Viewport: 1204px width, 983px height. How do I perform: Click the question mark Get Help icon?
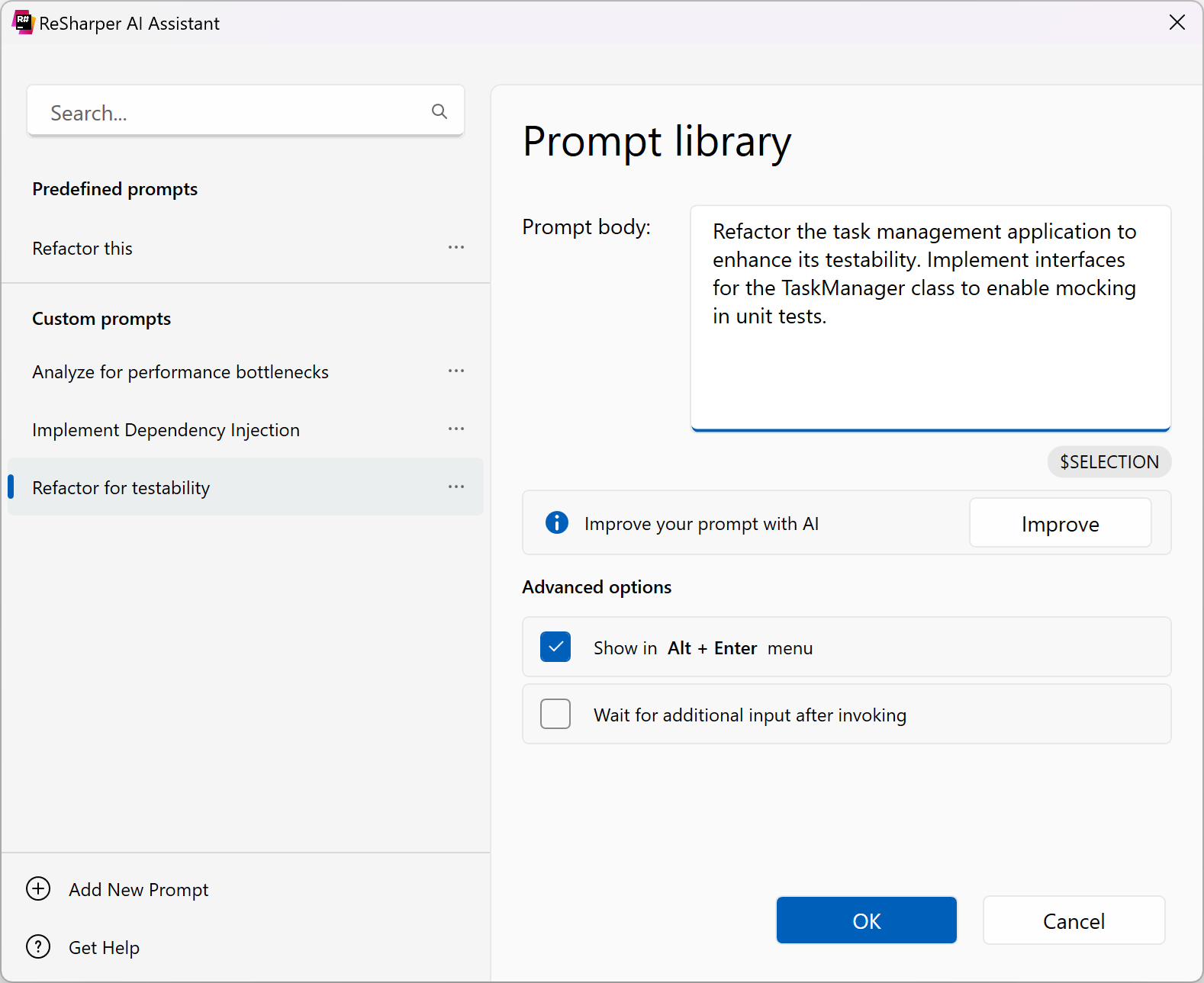tap(38, 946)
